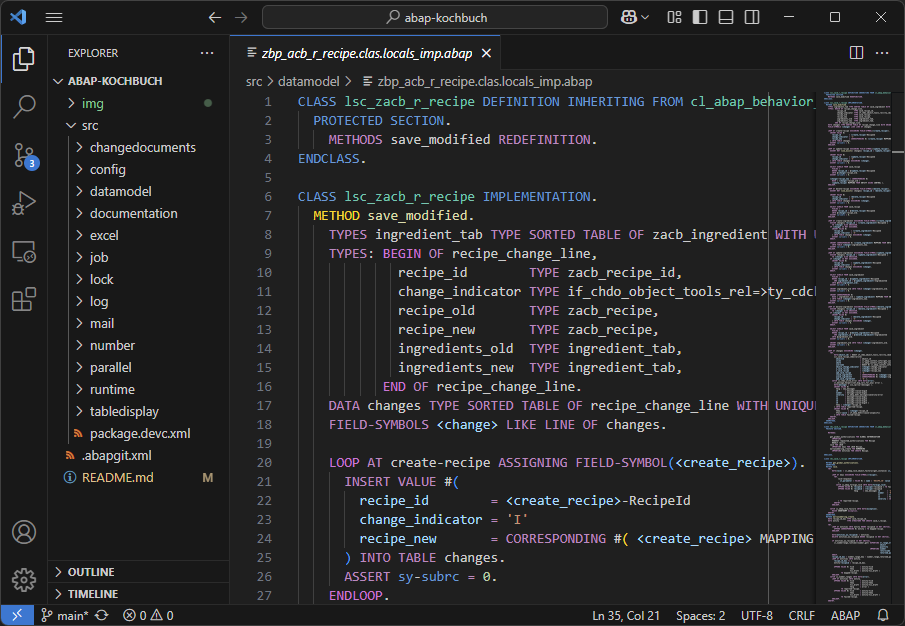Open the Search view
Screen dimensions: 905x626
[x=24, y=106]
